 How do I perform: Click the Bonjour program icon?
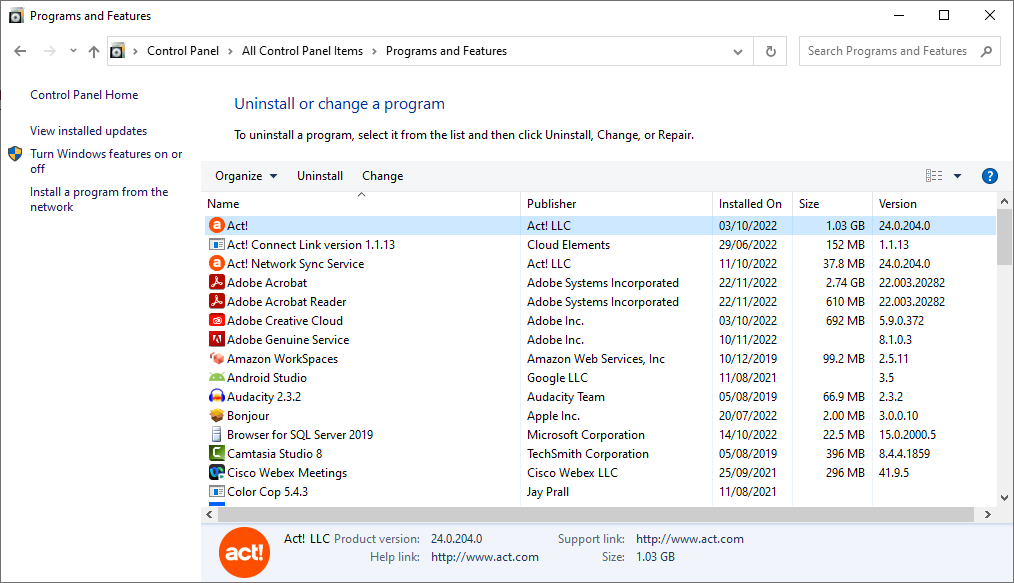(217, 416)
